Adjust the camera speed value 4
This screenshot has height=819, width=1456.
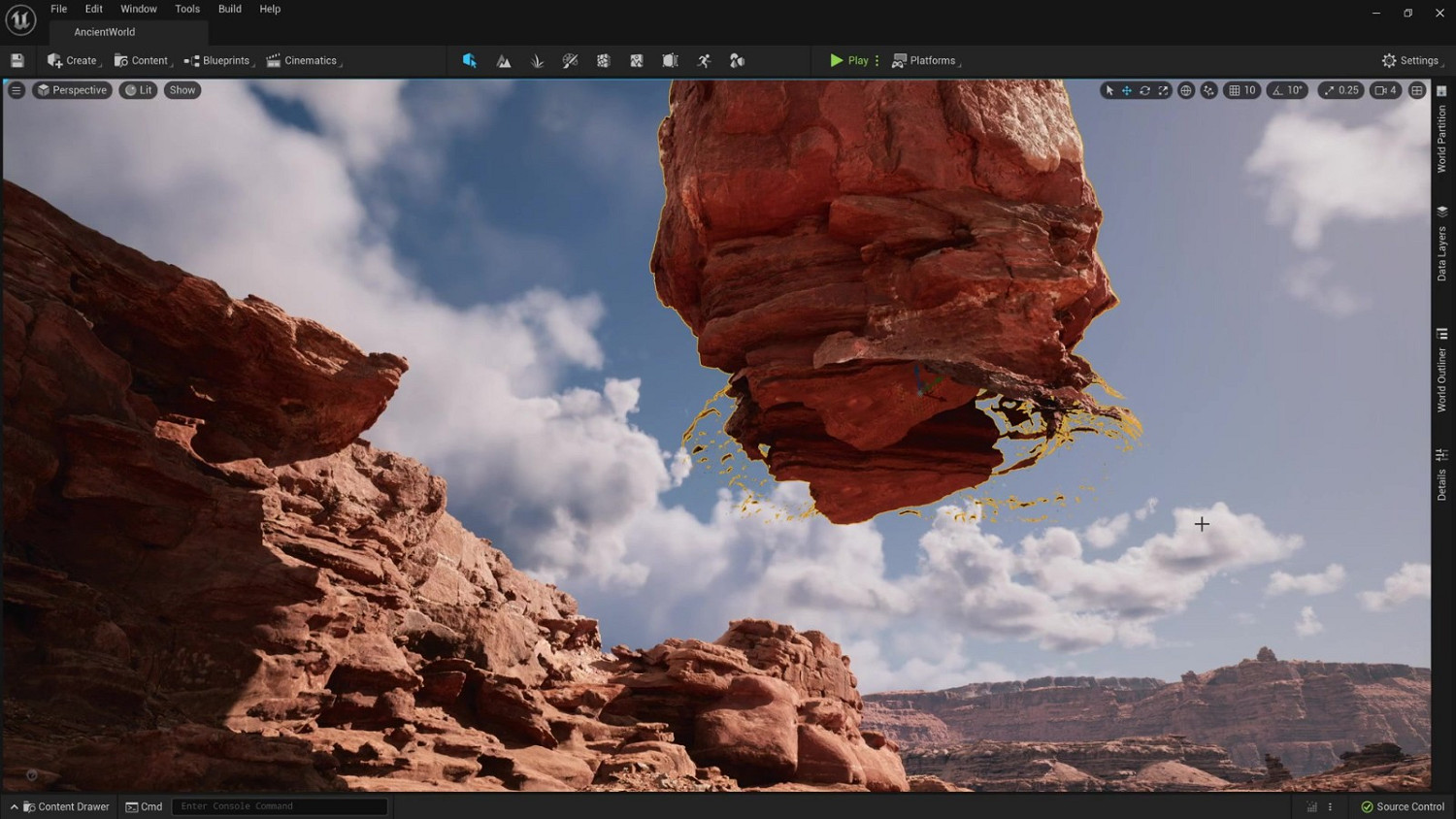(1386, 90)
